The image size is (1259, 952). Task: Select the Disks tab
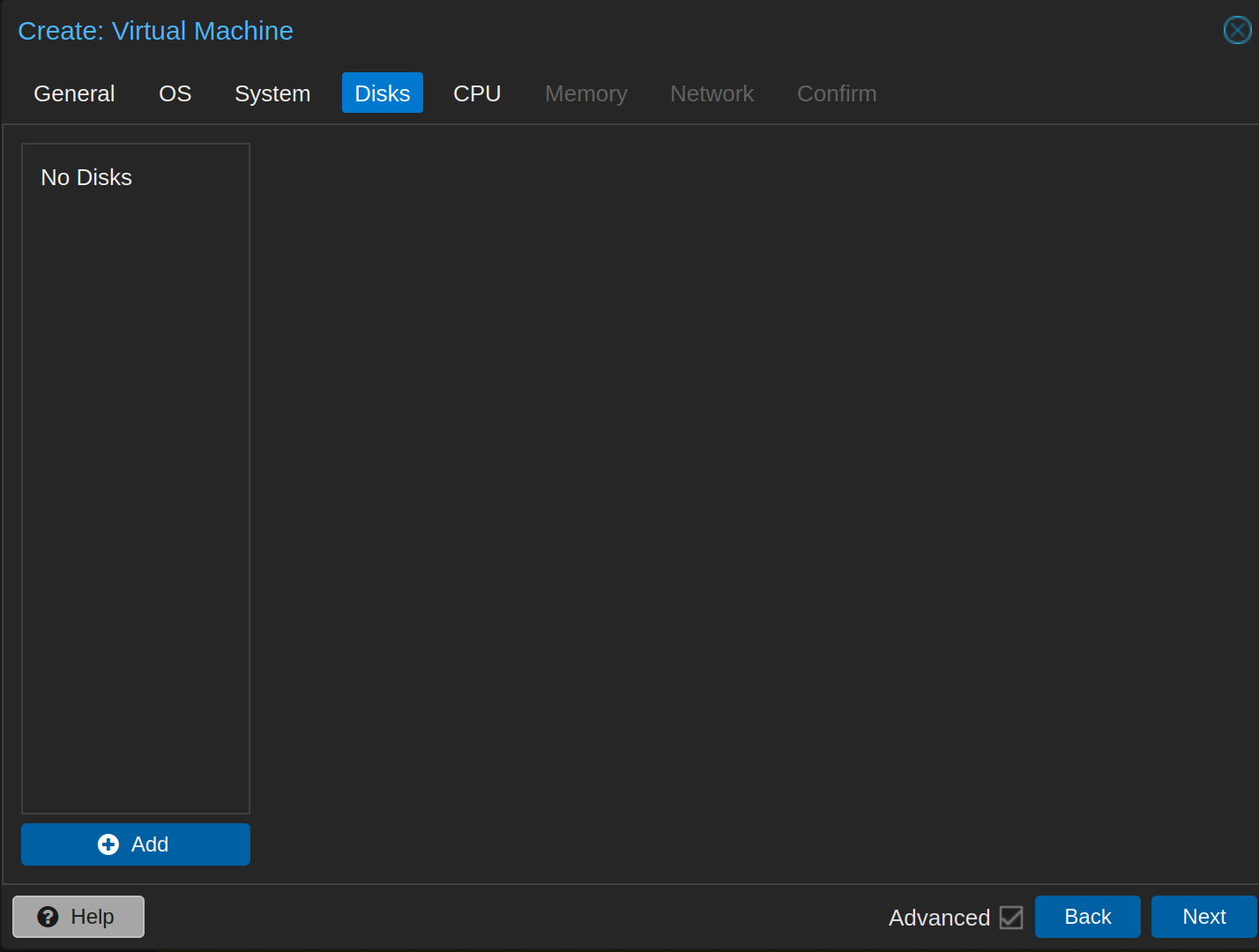383,93
